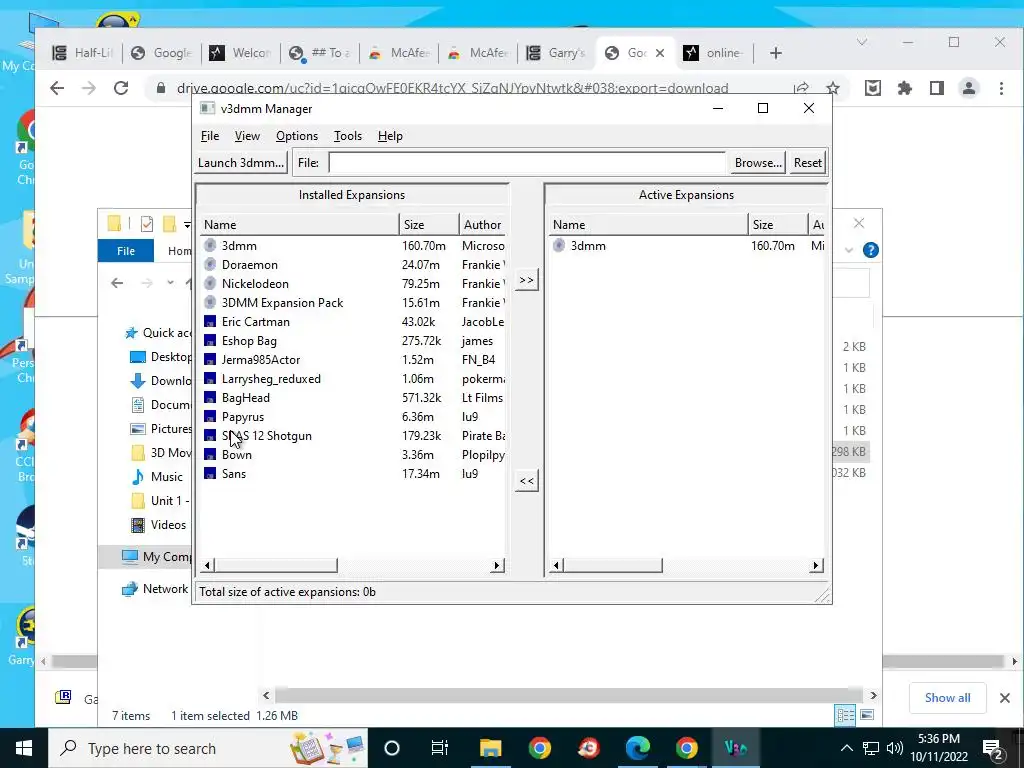Click the Windows Start button

(24, 748)
